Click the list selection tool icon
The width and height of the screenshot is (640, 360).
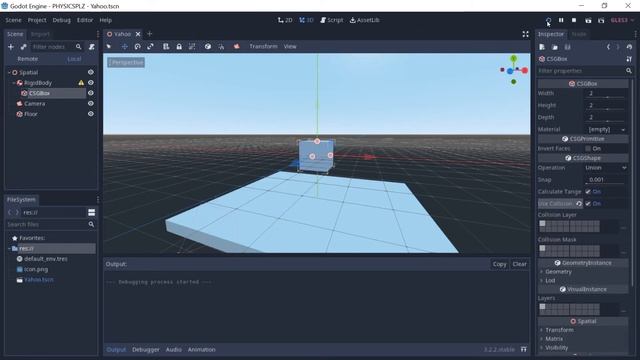[166, 47]
